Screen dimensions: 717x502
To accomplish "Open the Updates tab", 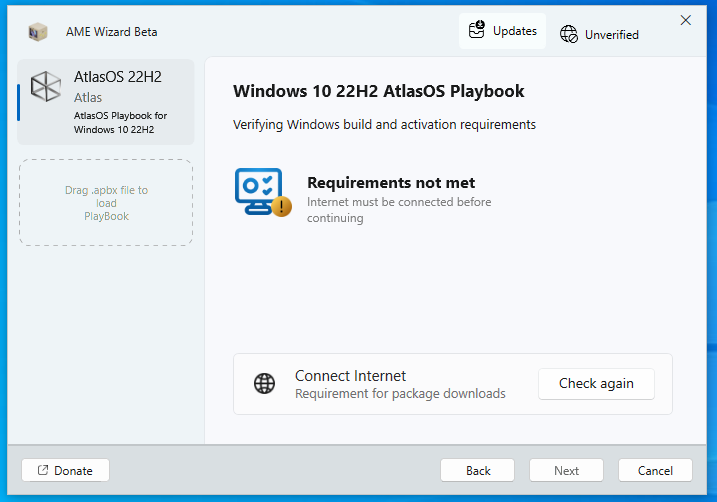I will (x=503, y=31).
